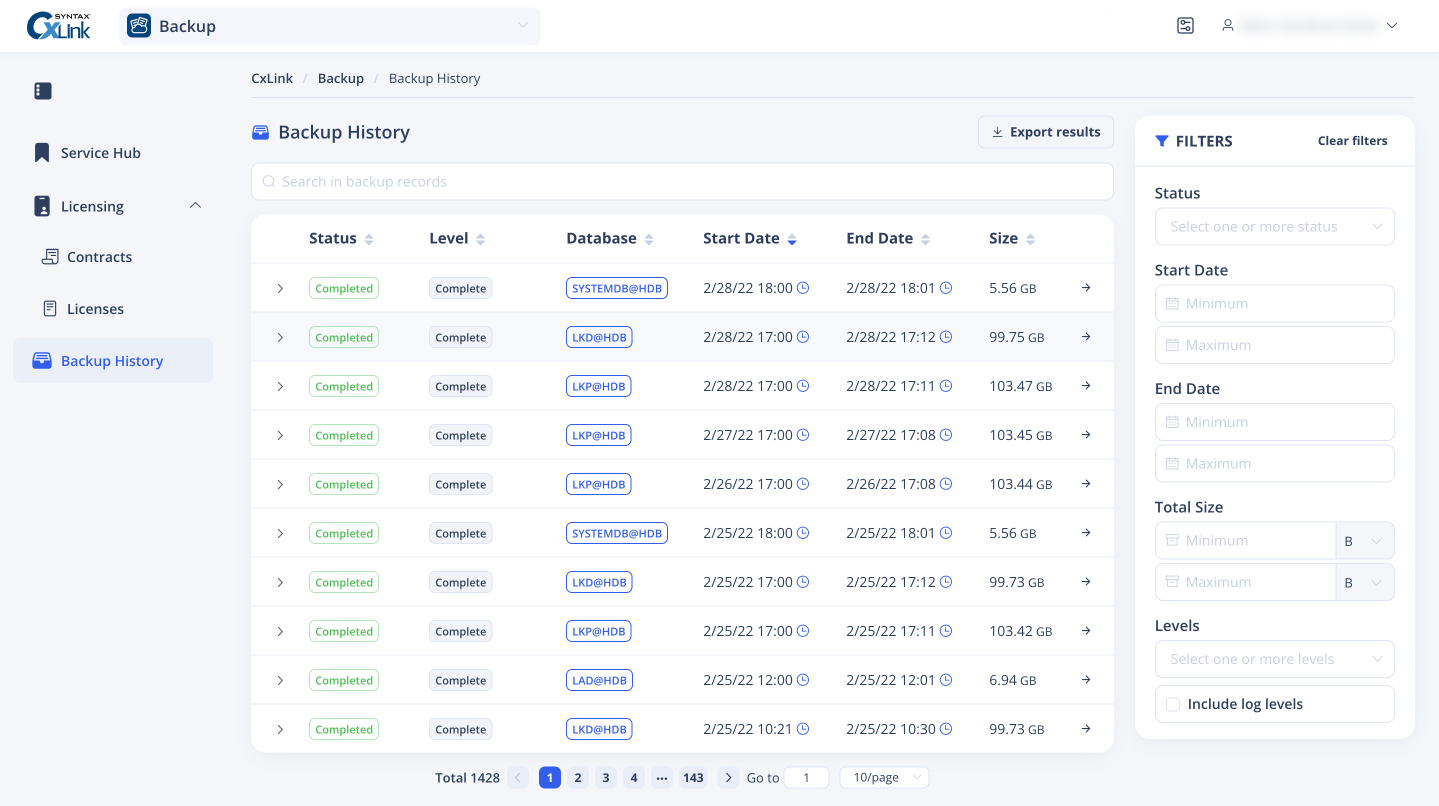Click the funnel icon next to FILTERS
The width and height of the screenshot is (1439, 806).
pos(1161,141)
